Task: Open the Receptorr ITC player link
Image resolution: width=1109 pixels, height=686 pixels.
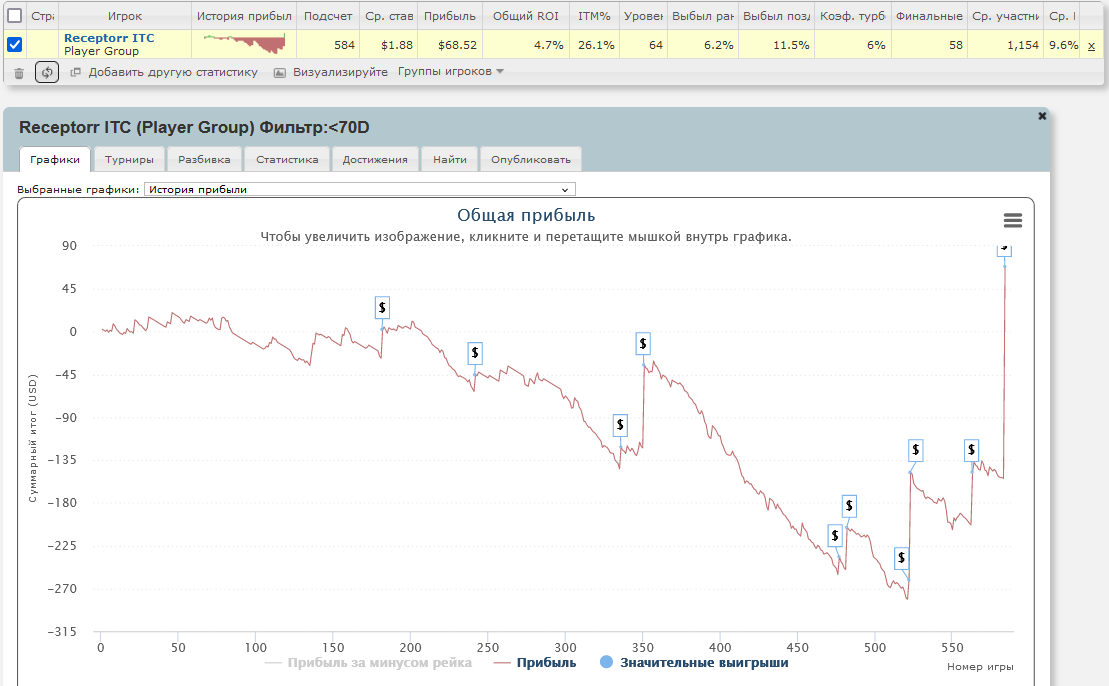Action: [109, 38]
